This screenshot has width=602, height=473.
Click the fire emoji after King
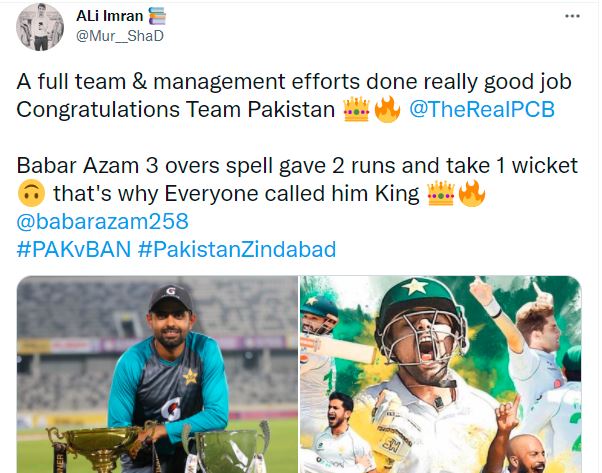(471, 193)
